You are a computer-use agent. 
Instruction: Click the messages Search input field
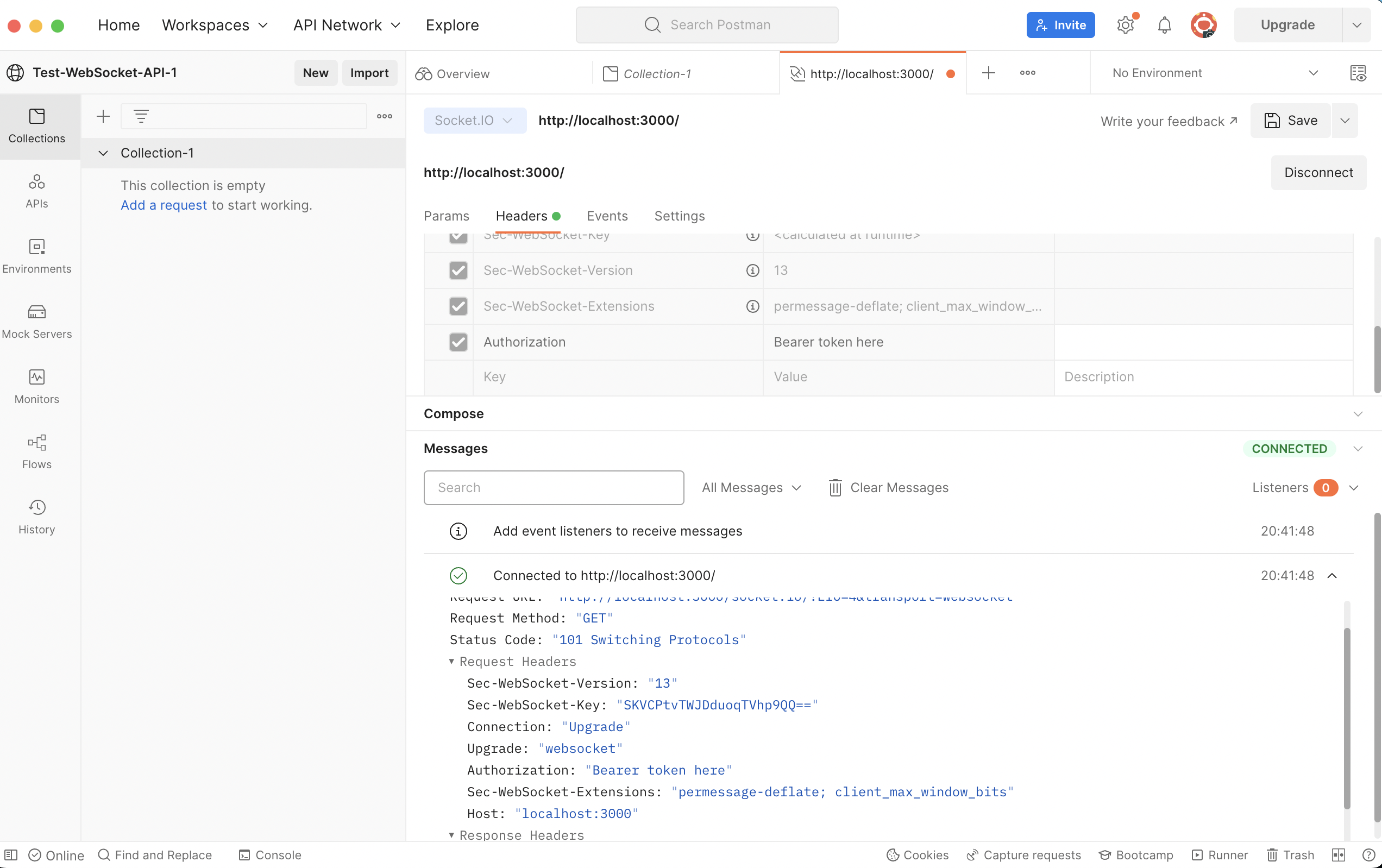(x=553, y=488)
